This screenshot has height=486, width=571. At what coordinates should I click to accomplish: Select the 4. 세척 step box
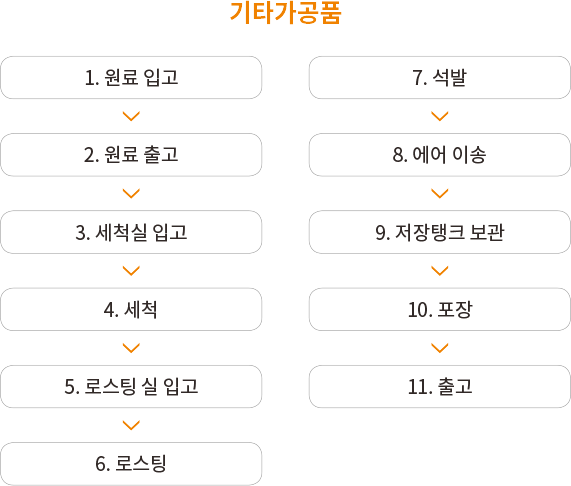tap(131, 309)
